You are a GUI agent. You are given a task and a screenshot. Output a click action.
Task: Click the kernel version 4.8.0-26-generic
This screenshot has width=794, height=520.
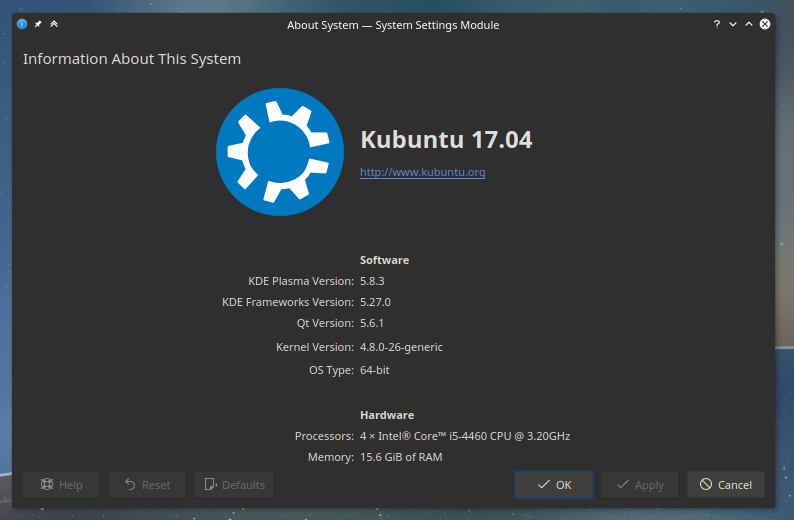pyautogui.click(x=401, y=347)
